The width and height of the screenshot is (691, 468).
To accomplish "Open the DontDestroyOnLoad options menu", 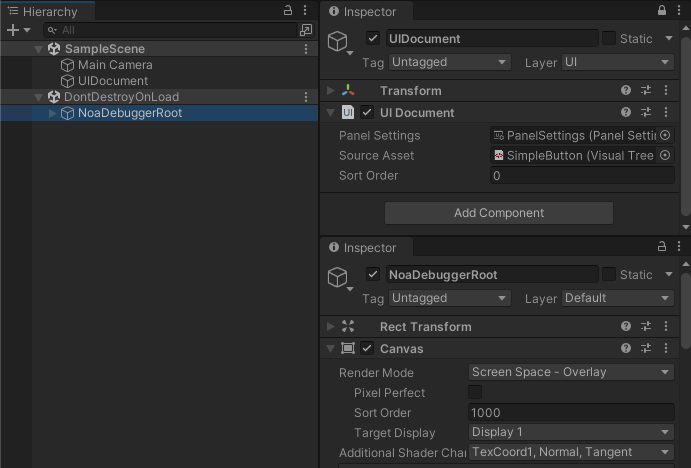I will click(x=306, y=97).
